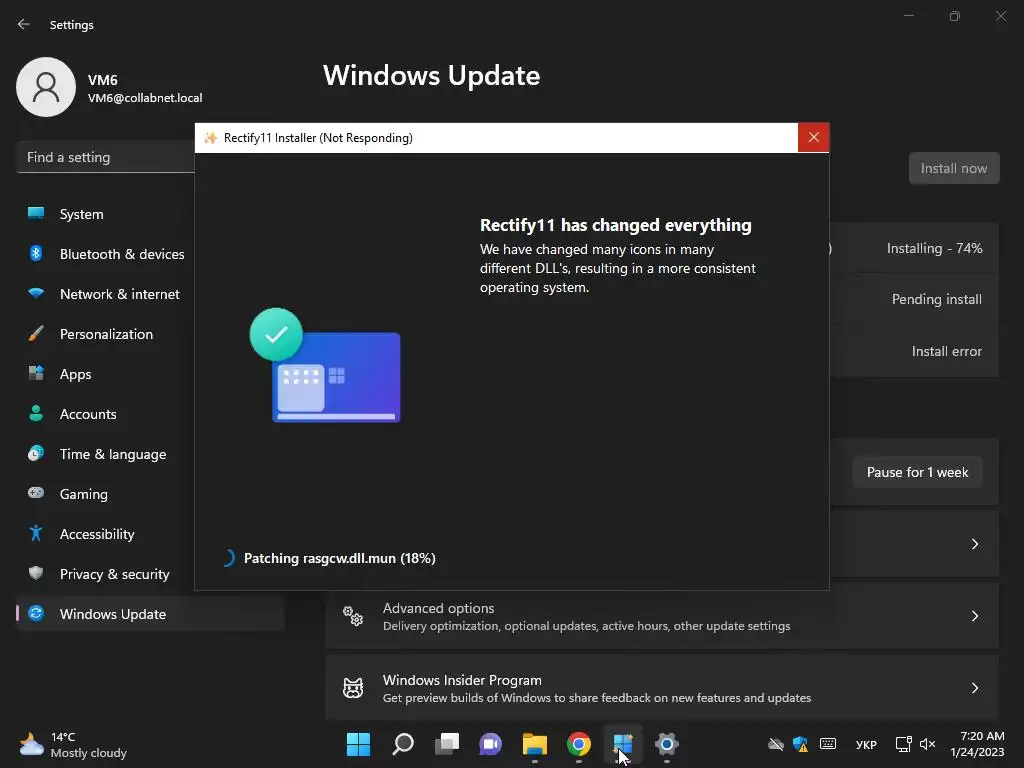Viewport: 1024px width, 768px height.
Task: Click the Rectify11 checkmark illustration
Action: pyautogui.click(x=325, y=365)
